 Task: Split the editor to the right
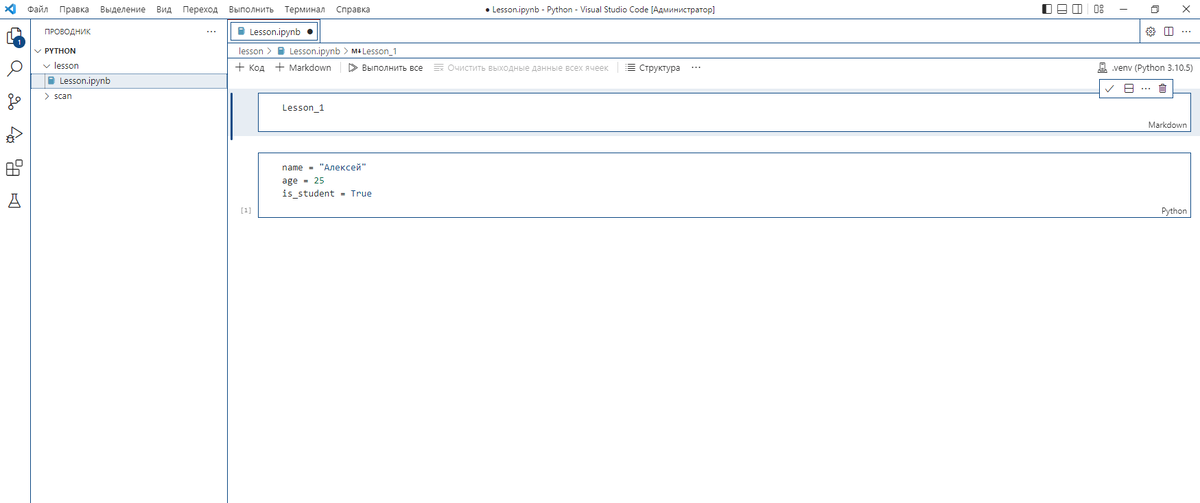[1168, 31]
